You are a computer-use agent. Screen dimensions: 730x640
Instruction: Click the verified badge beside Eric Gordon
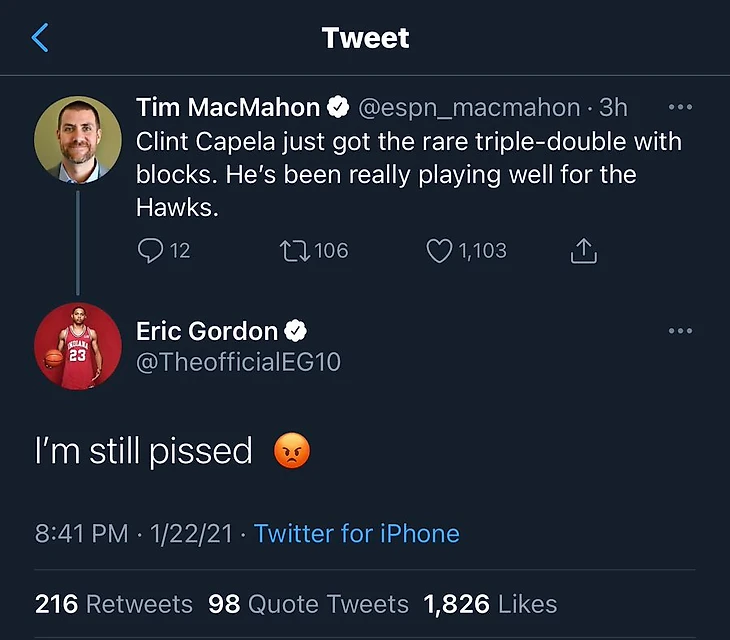click(x=297, y=331)
